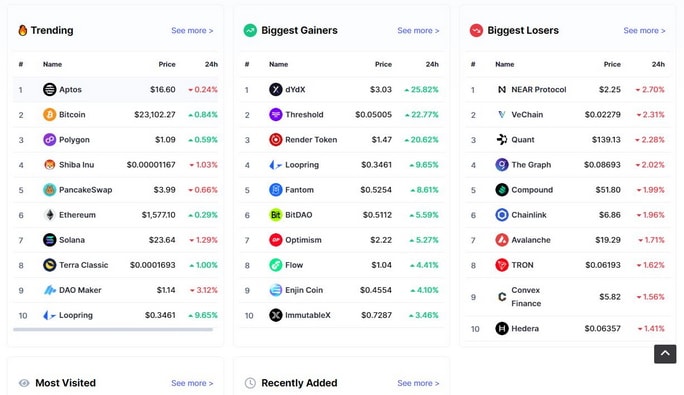
Task: Click the scroll-to-top arrow button
Action: [665, 354]
